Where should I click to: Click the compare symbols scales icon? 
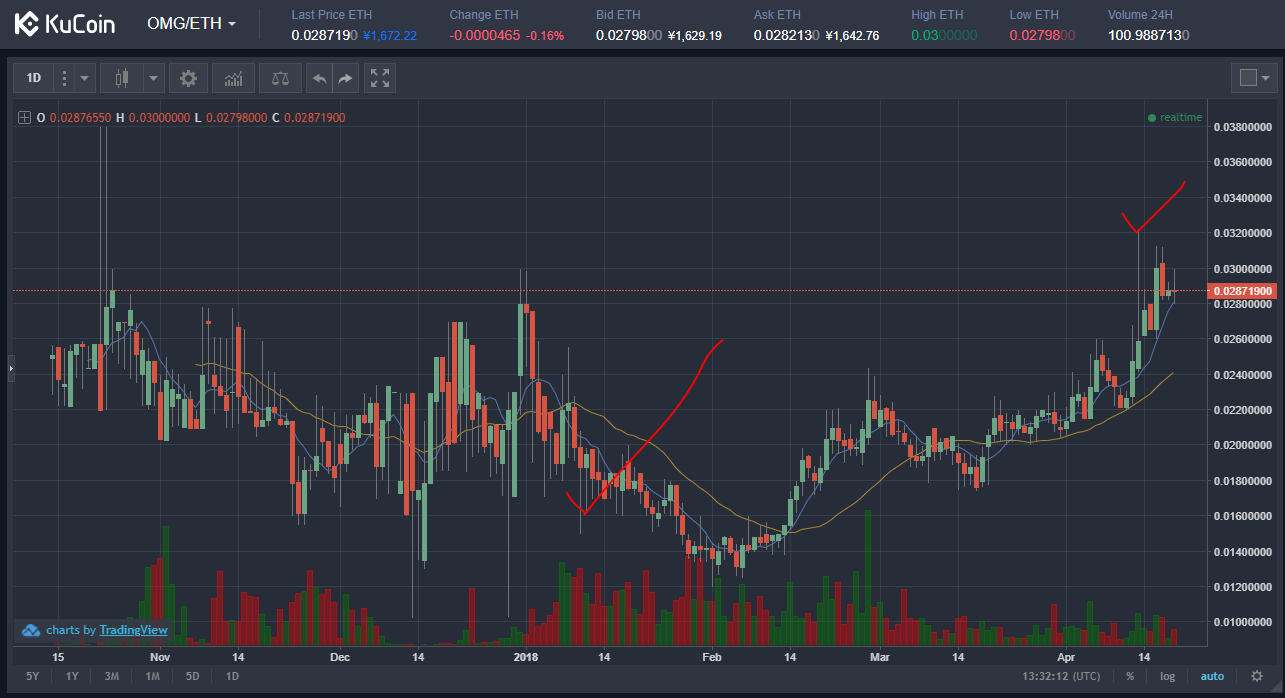pyautogui.click(x=279, y=78)
